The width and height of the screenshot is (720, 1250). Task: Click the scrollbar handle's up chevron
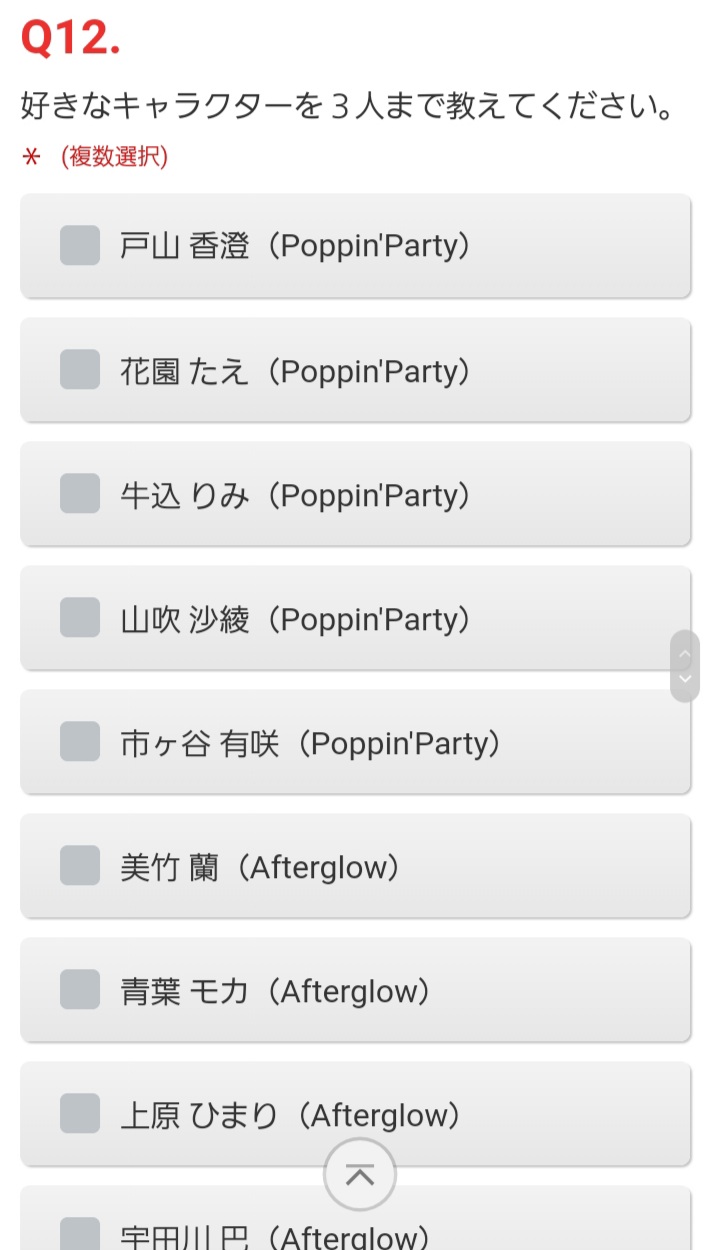(685, 654)
